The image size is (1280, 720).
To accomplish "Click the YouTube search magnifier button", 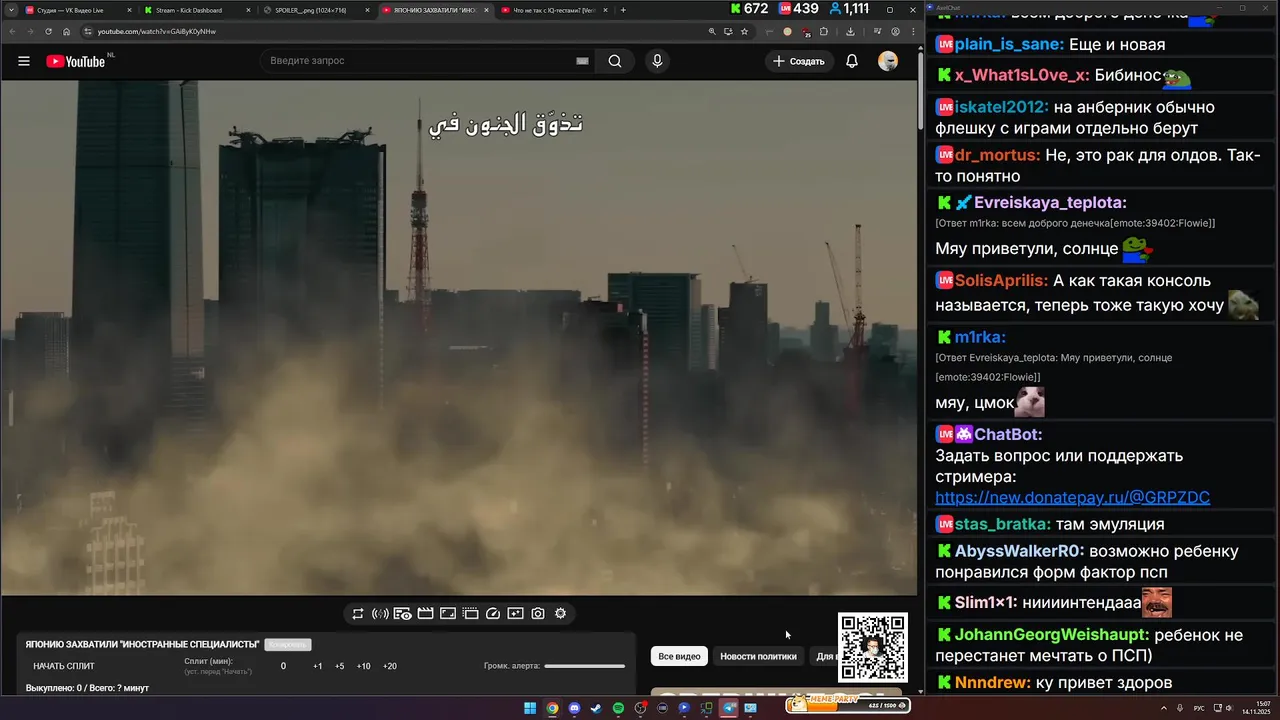I will [615, 61].
